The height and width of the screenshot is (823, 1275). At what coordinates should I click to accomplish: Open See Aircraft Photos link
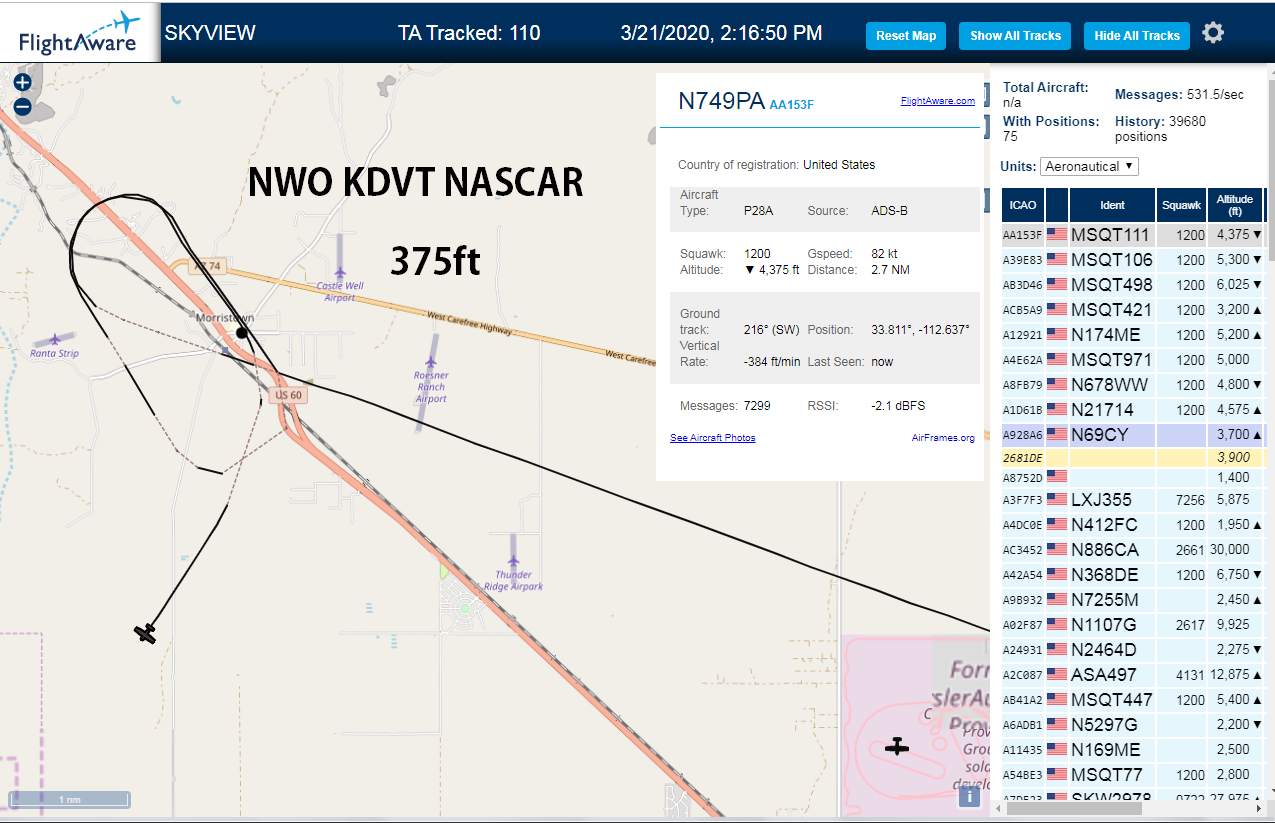pos(712,438)
